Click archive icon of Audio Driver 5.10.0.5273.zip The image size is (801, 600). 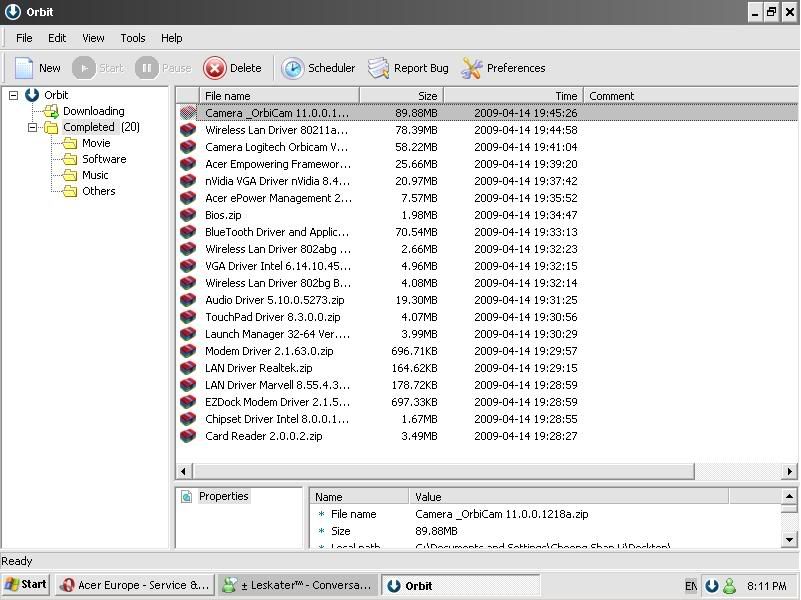(x=188, y=300)
